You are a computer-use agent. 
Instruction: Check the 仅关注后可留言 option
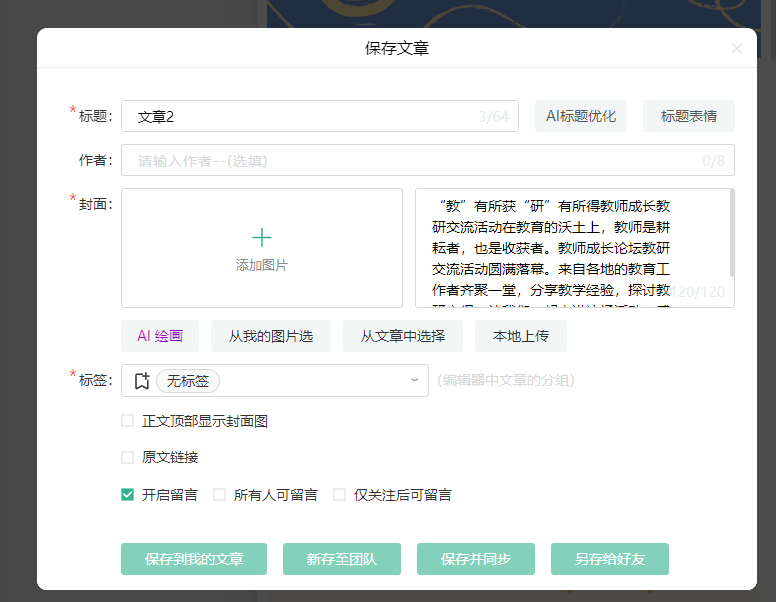(x=339, y=494)
